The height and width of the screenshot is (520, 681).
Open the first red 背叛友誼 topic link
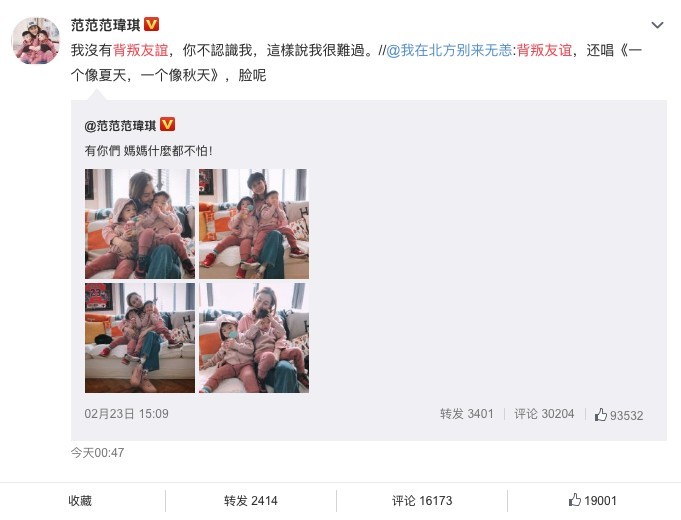click(x=141, y=50)
